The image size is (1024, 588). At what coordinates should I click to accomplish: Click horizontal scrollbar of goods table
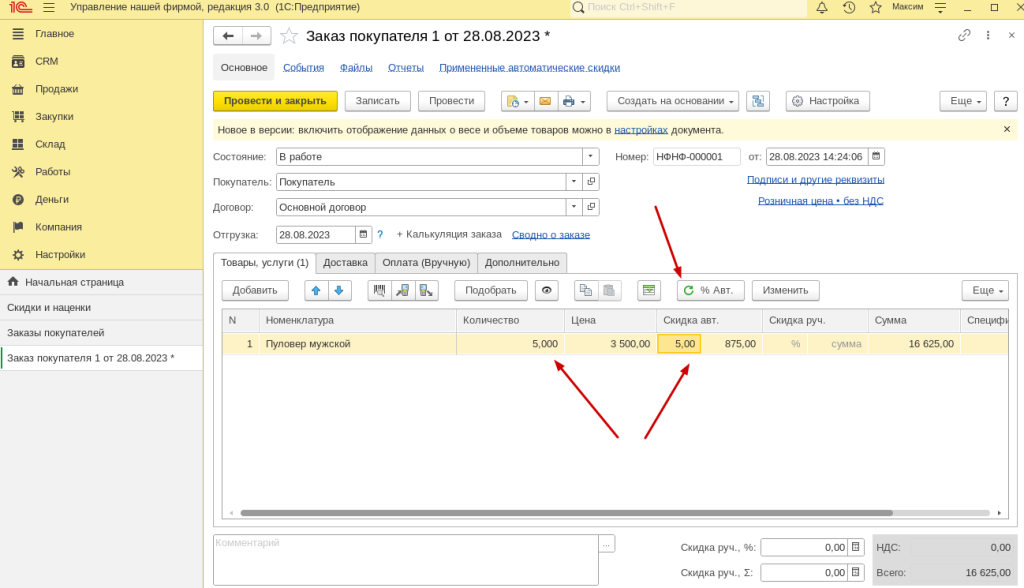pos(566,513)
